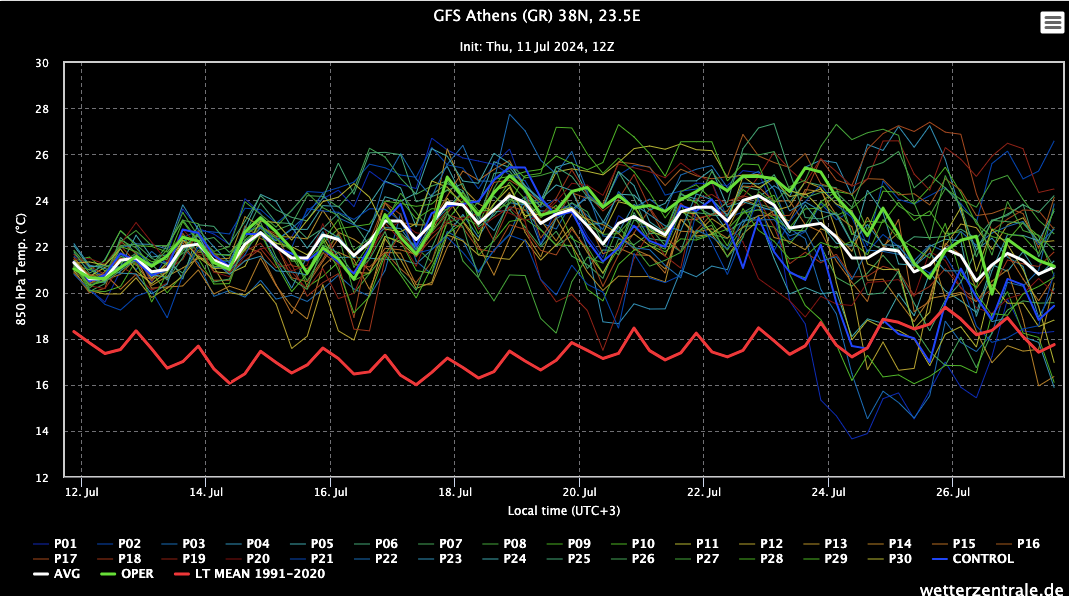Image resolution: width=1069 pixels, height=596 pixels.
Task: Click the 16 value on y-axis
Action: 42,385
